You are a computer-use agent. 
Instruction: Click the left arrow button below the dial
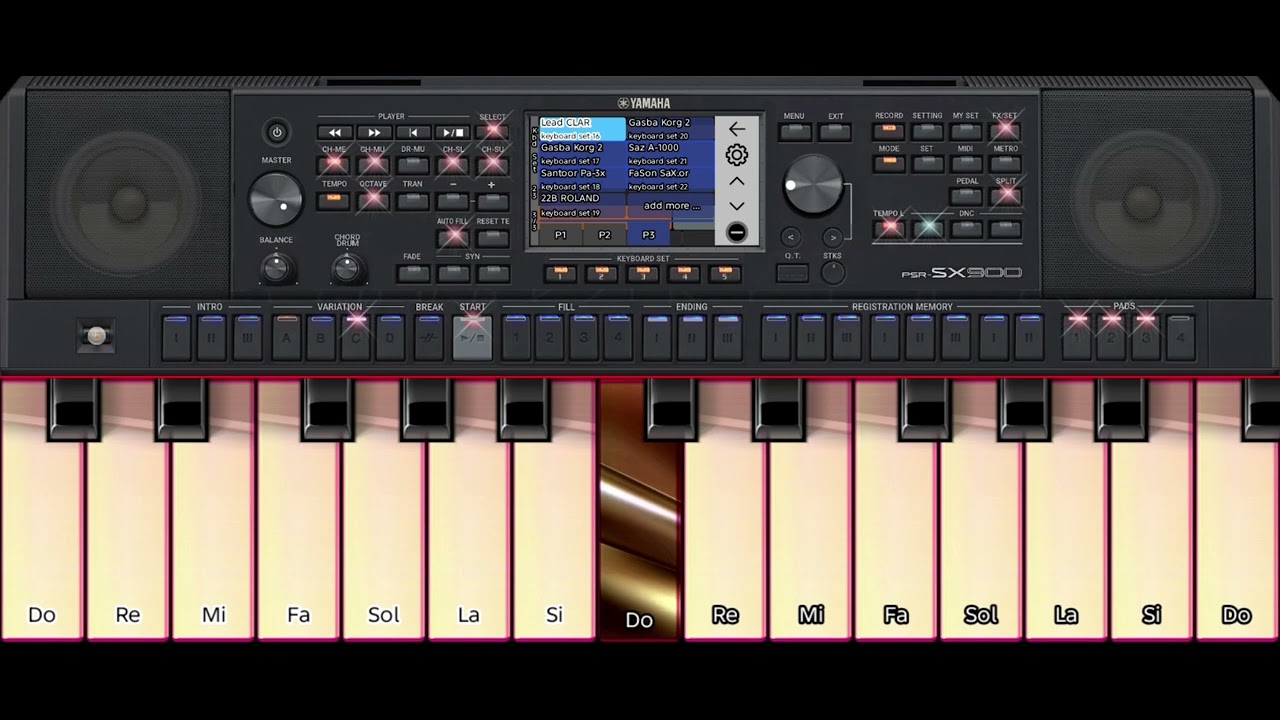(x=791, y=237)
